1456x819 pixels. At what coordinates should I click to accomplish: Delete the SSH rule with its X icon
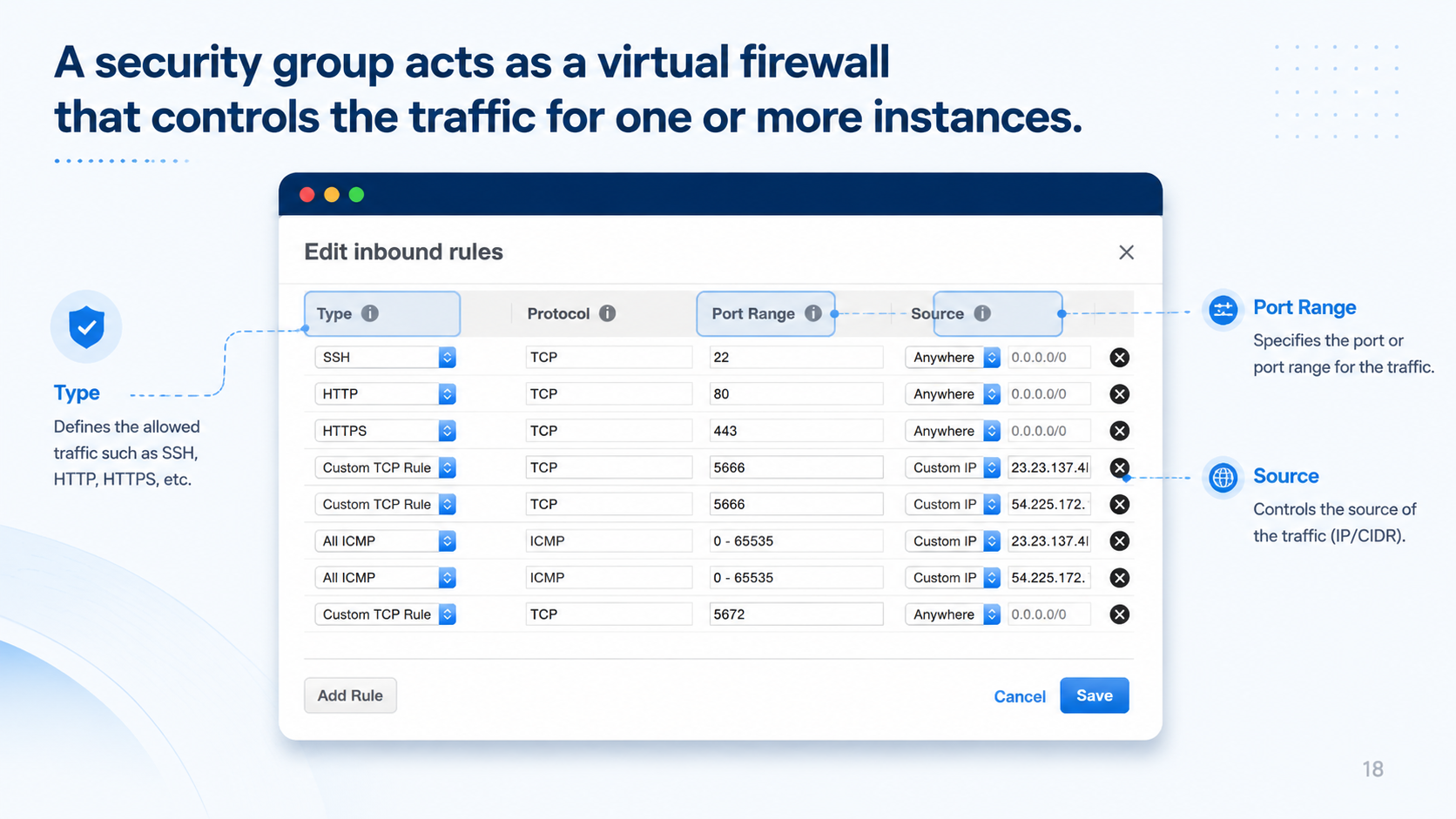point(1120,357)
